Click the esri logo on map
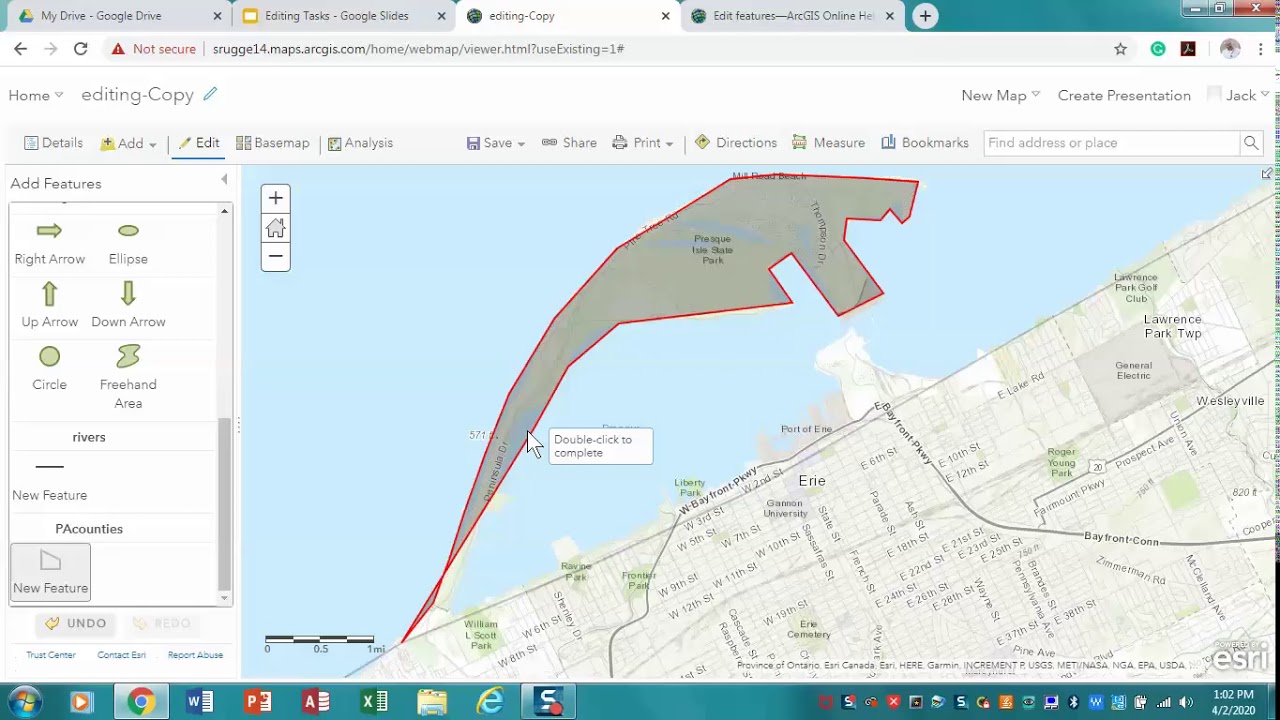The image size is (1280, 720). [1240, 656]
